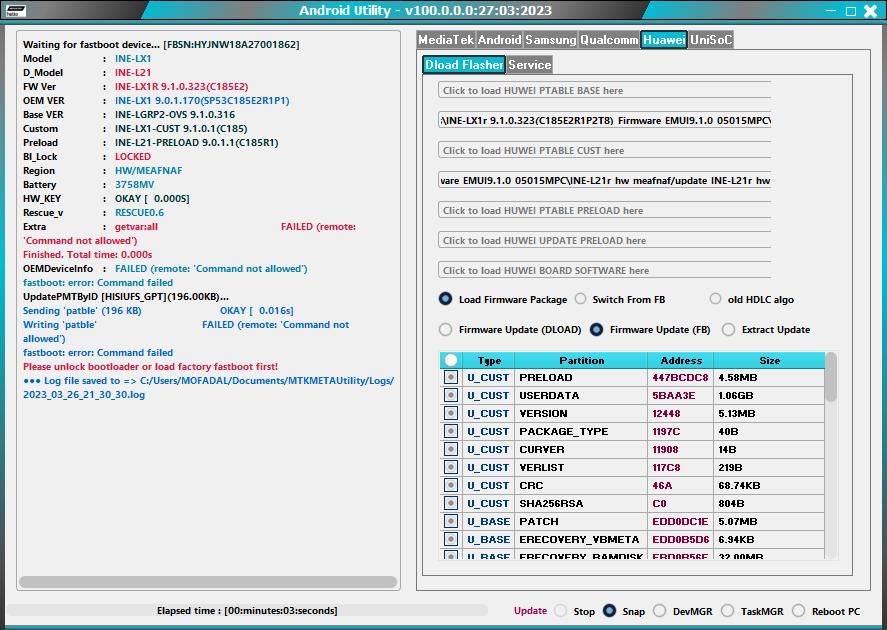Select the TaskMGR radio button
Screen dimensions: 887x630
pyautogui.click(x=727, y=611)
